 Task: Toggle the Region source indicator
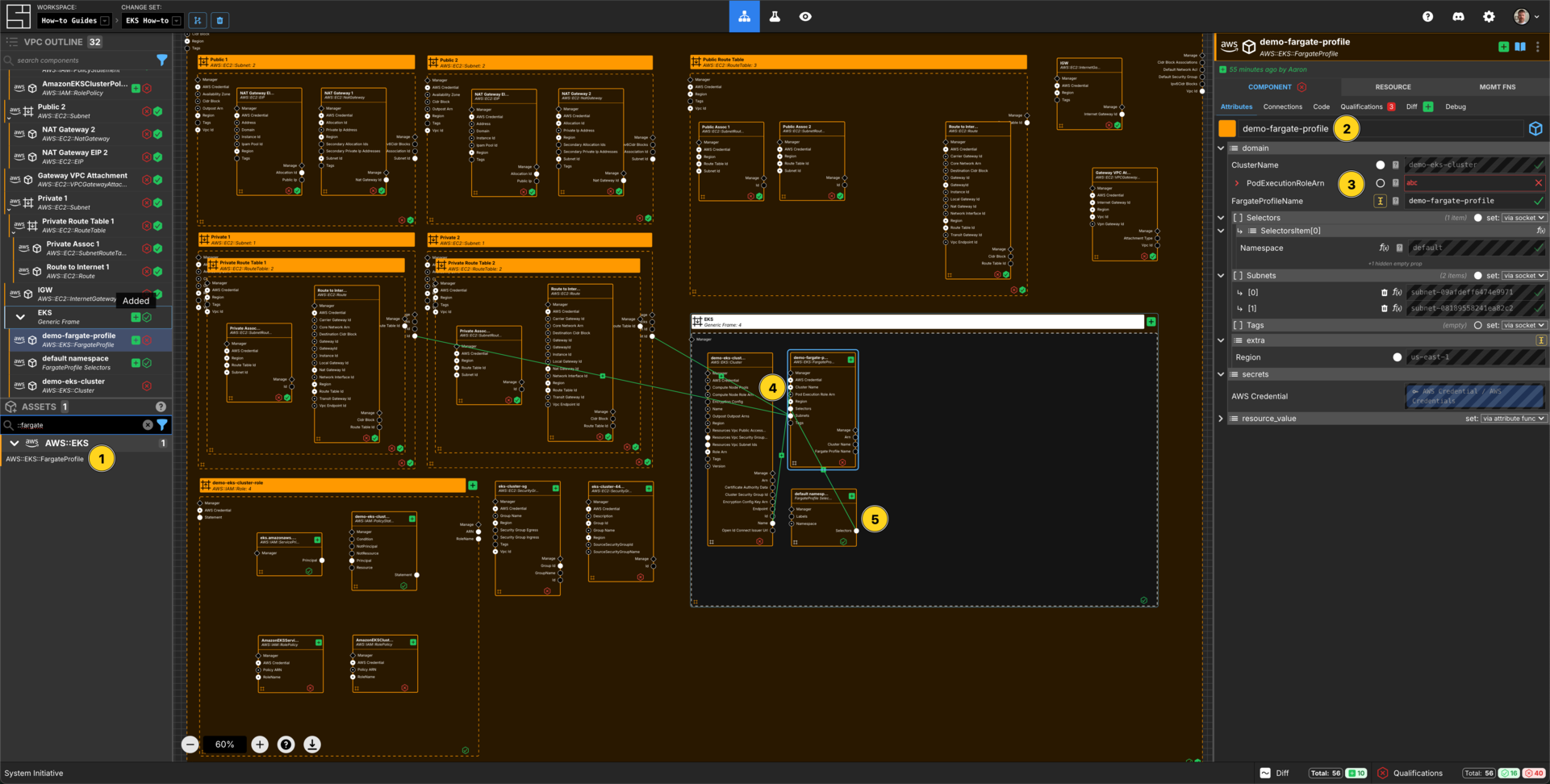pos(1398,357)
